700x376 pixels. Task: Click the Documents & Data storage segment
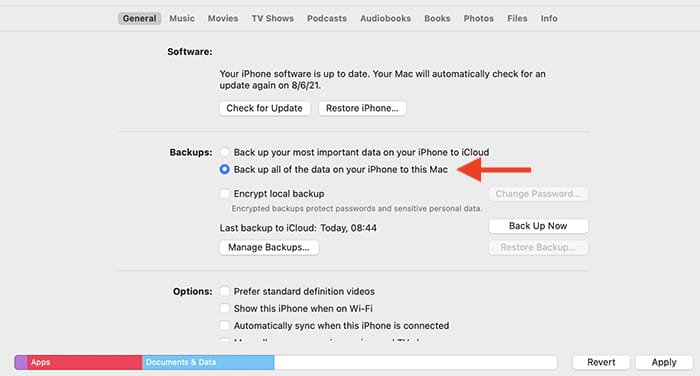point(208,362)
